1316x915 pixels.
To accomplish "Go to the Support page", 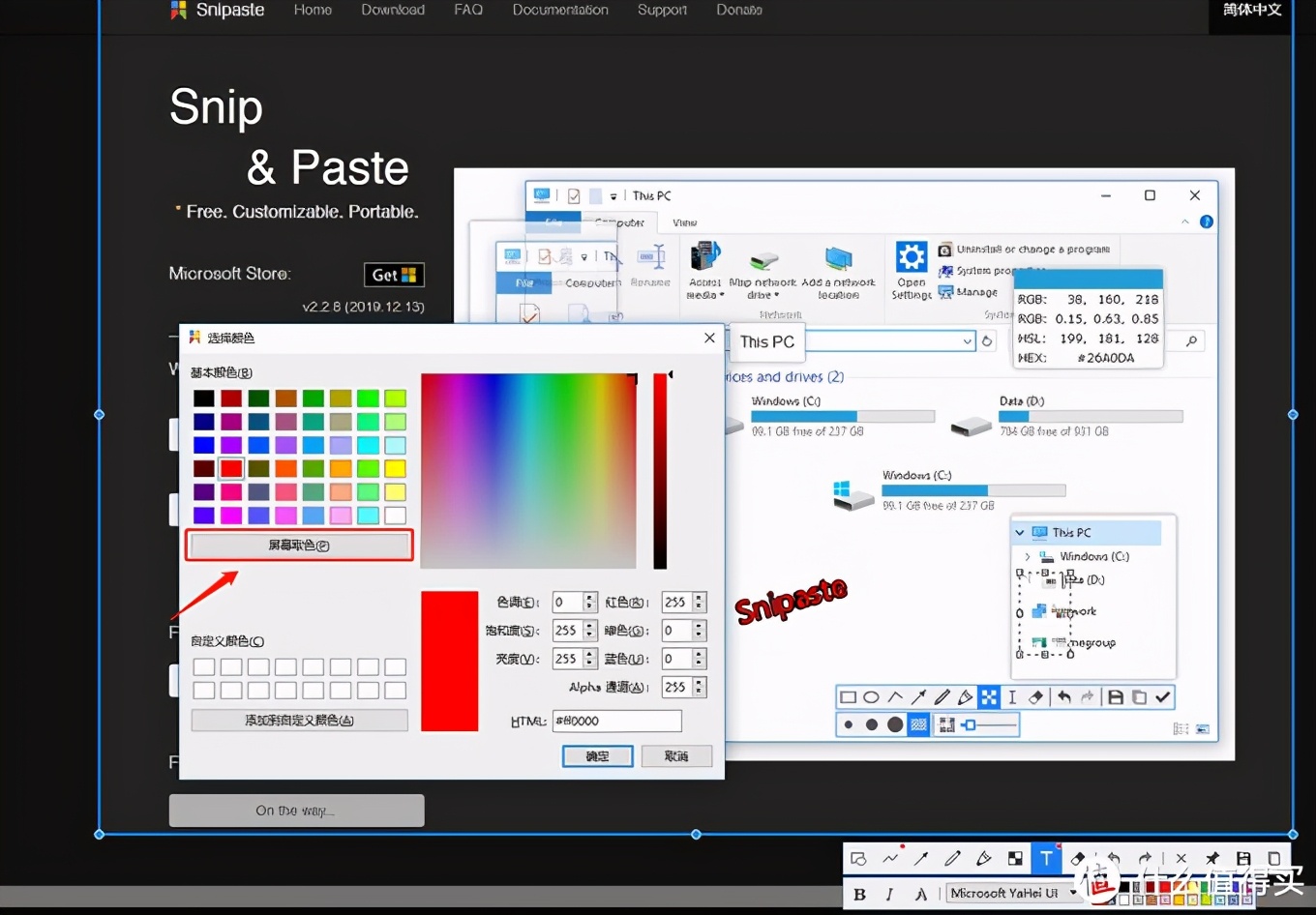I will point(662,10).
